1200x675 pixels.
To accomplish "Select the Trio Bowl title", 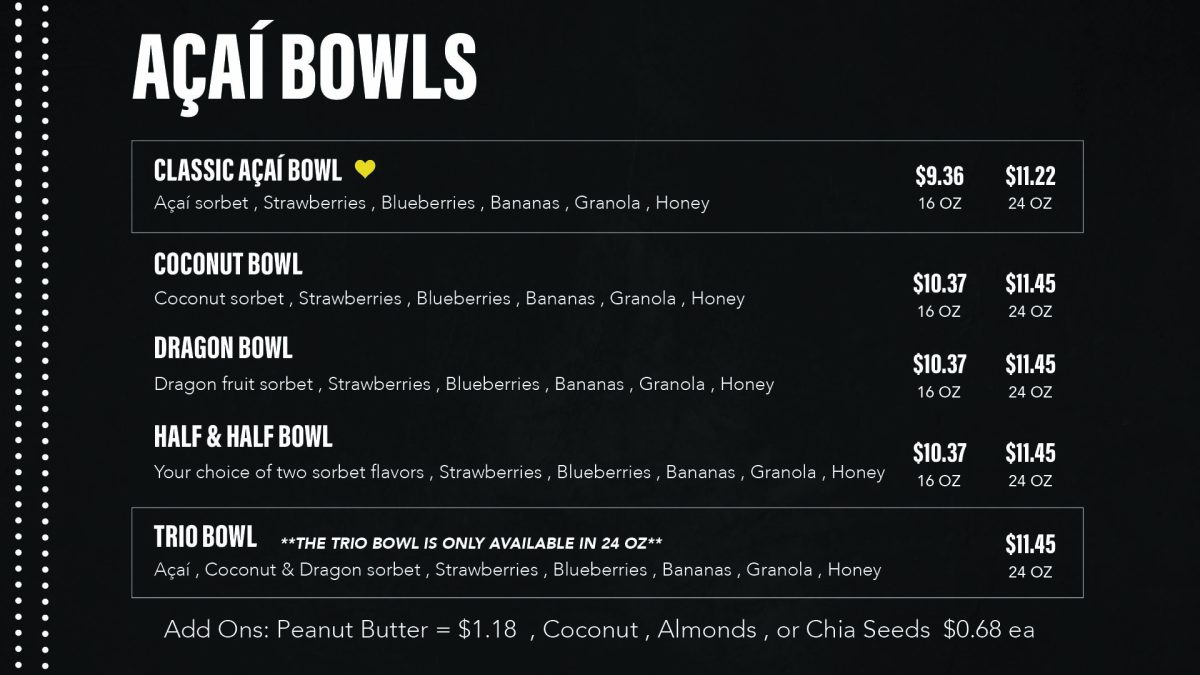I will 205,537.
